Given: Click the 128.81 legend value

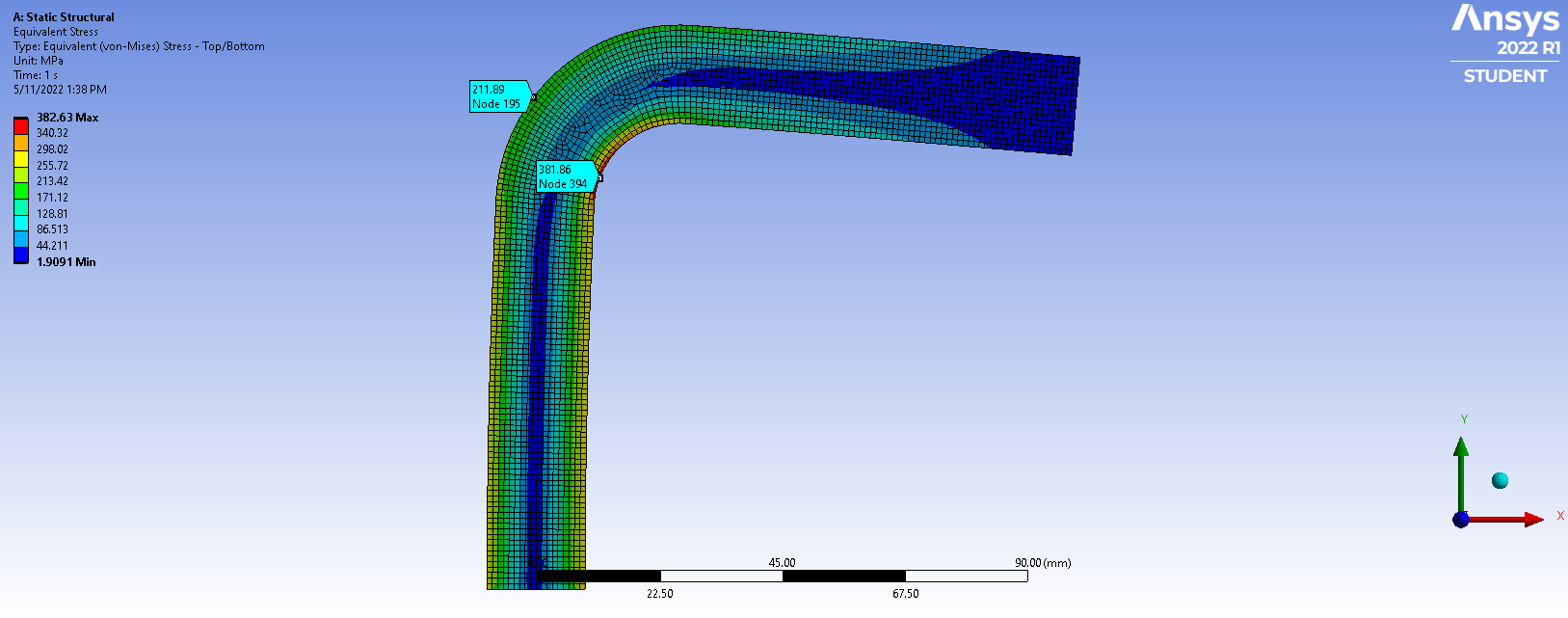Looking at the screenshot, I should point(52,214).
